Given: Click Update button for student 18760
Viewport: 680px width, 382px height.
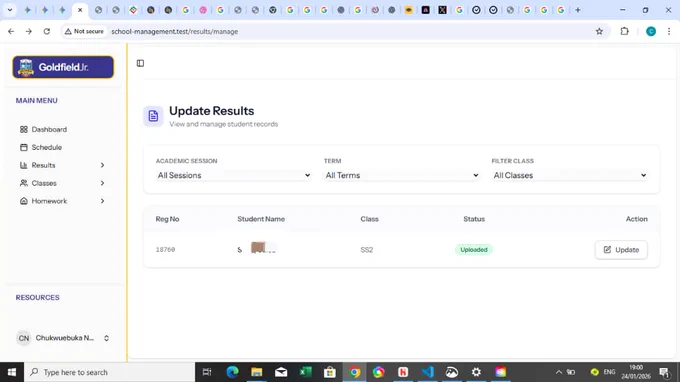Looking at the screenshot, I should coord(621,250).
